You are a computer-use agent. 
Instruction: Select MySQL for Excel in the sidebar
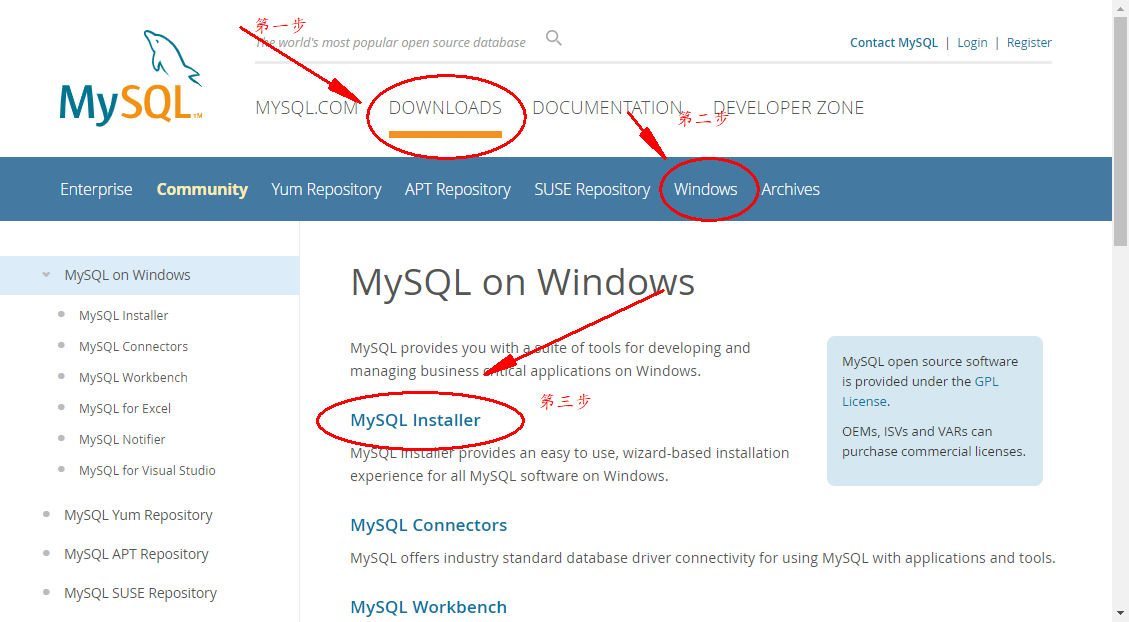[124, 408]
